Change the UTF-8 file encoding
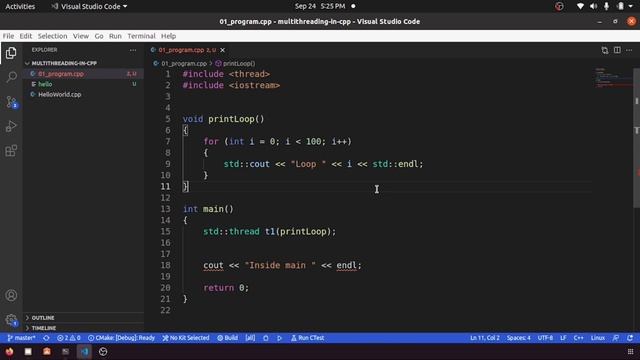 (x=545, y=338)
